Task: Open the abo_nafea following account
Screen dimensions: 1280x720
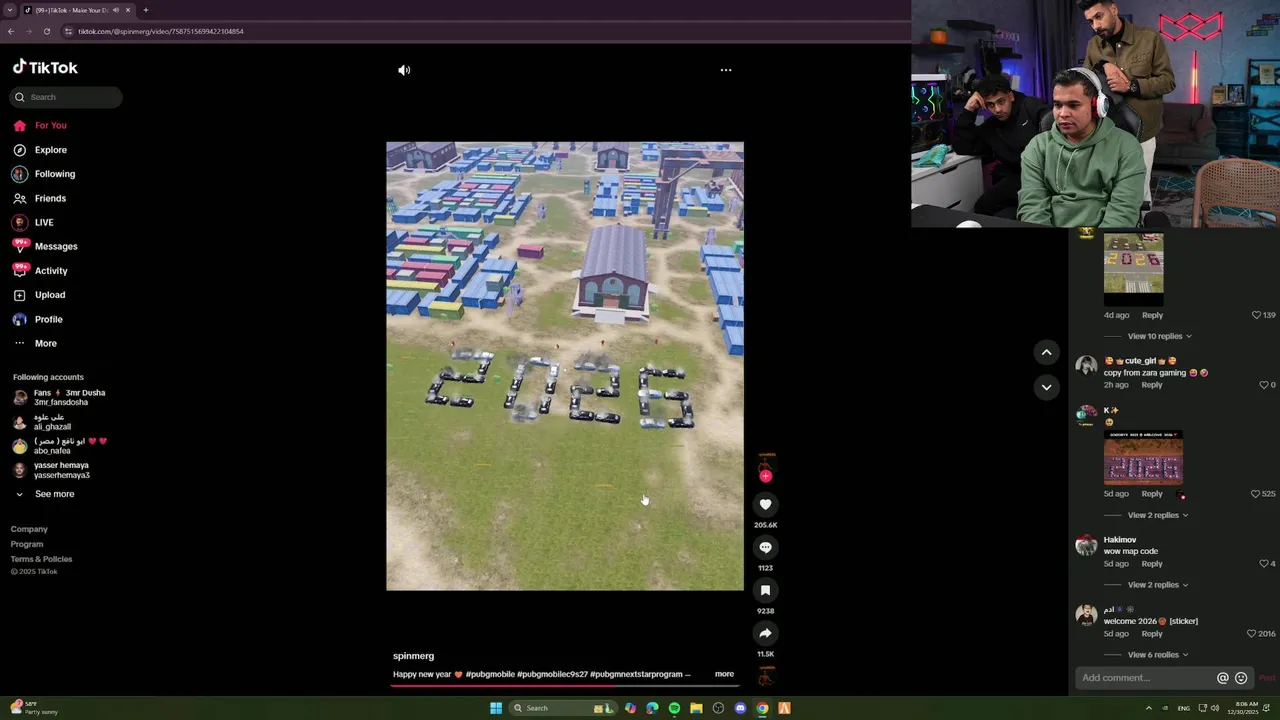Action: click(60, 445)
